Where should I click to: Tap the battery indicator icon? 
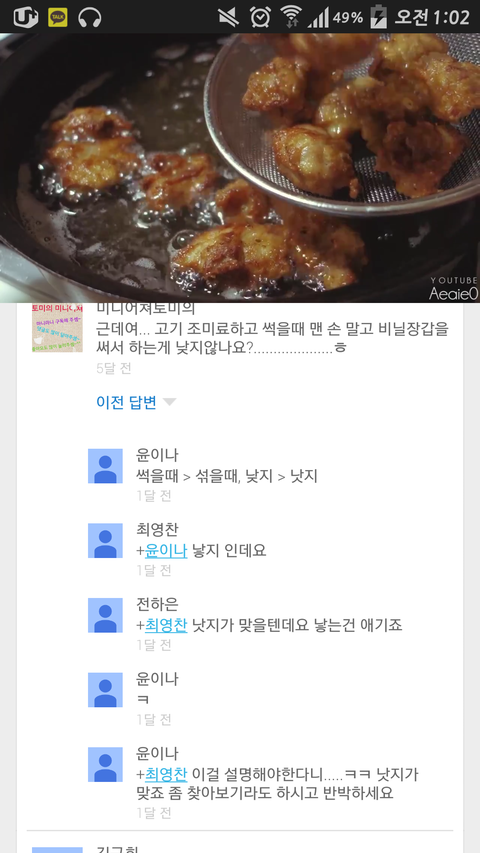pos(378,17)
